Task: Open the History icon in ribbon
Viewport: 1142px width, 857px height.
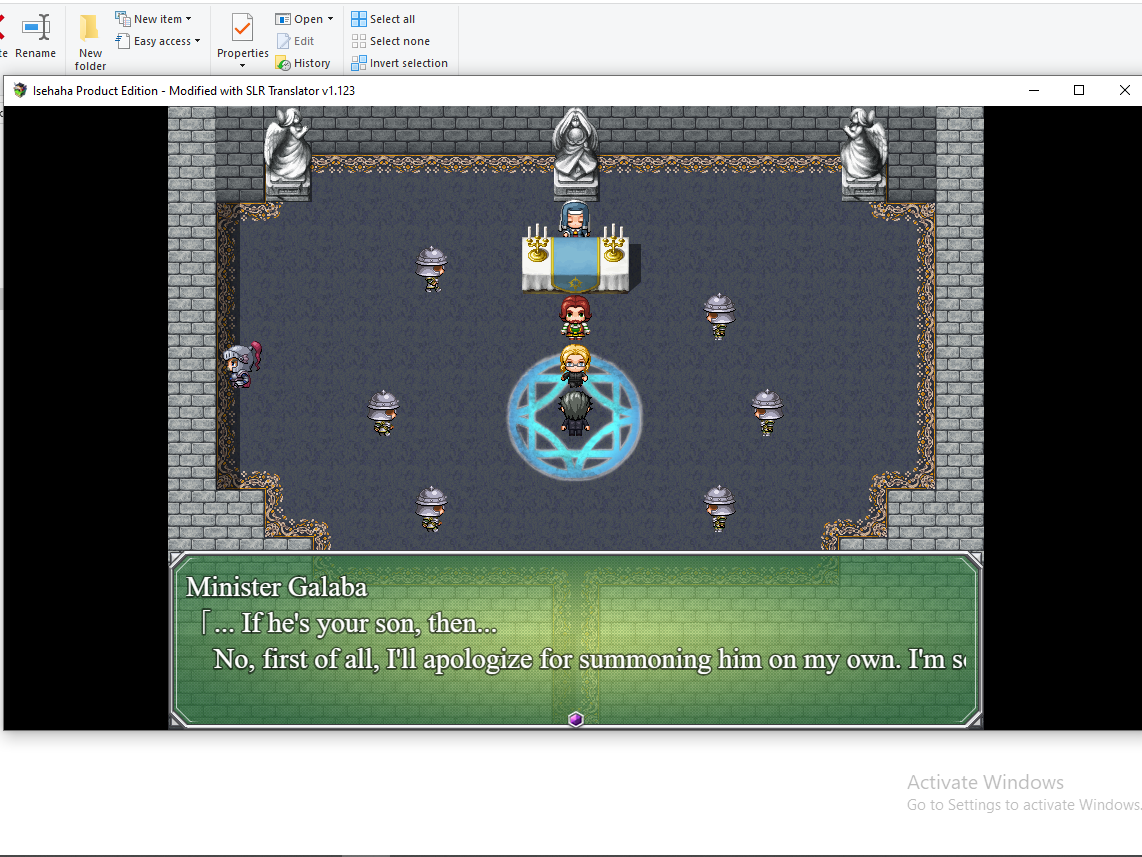Action: click(x=283, y=63)
